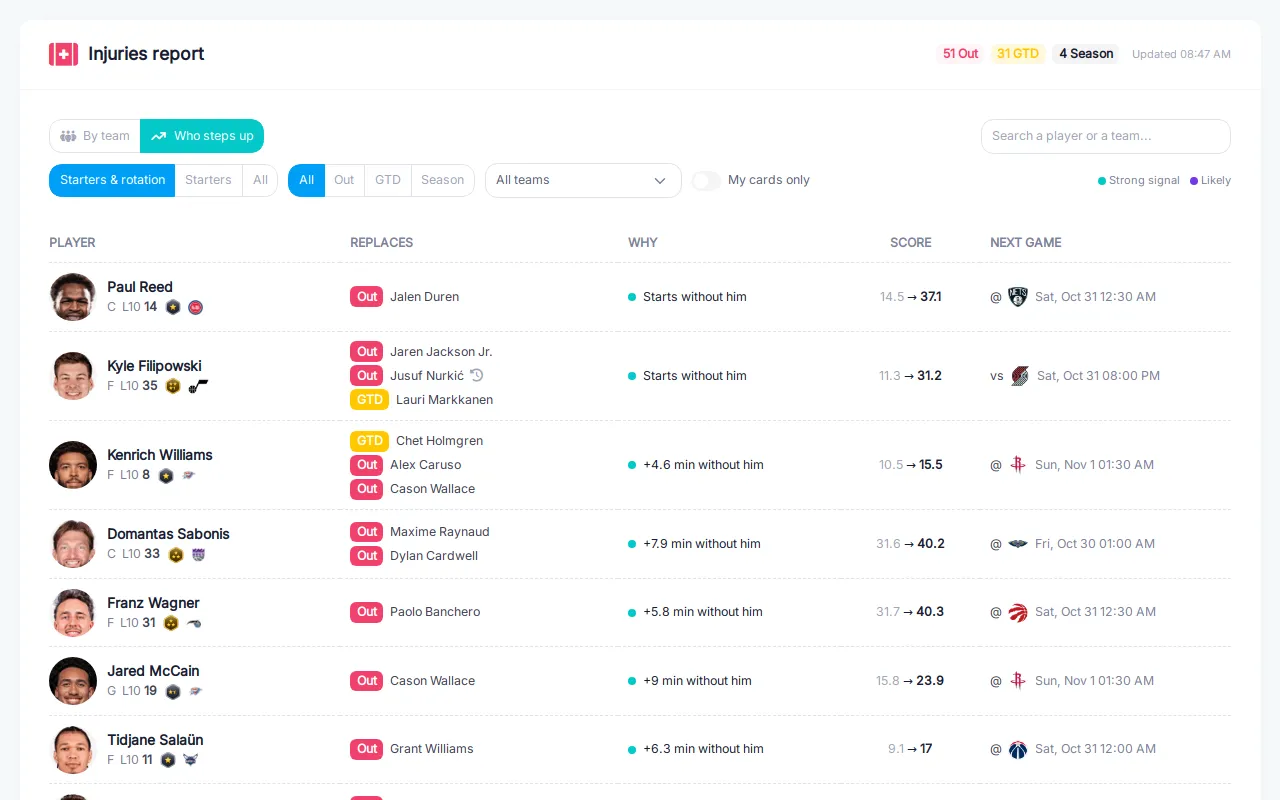Click the Nets logo in Paul Reed's next game
The width and height of the screenshot is (1280, 800).
click(x=1018, y=297)
